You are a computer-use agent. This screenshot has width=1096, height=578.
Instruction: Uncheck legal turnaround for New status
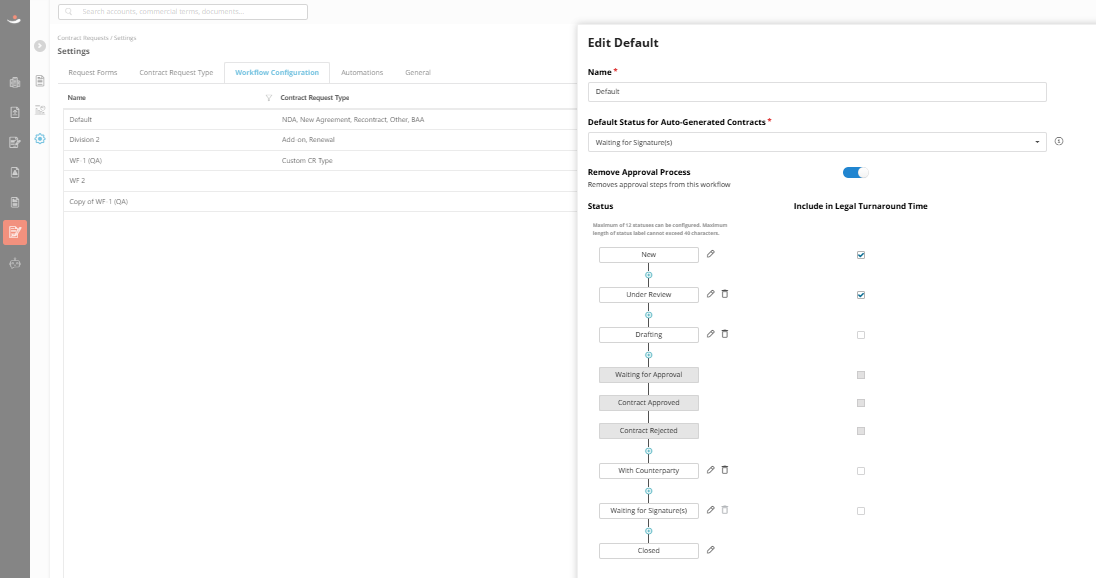tap(860, 255)
